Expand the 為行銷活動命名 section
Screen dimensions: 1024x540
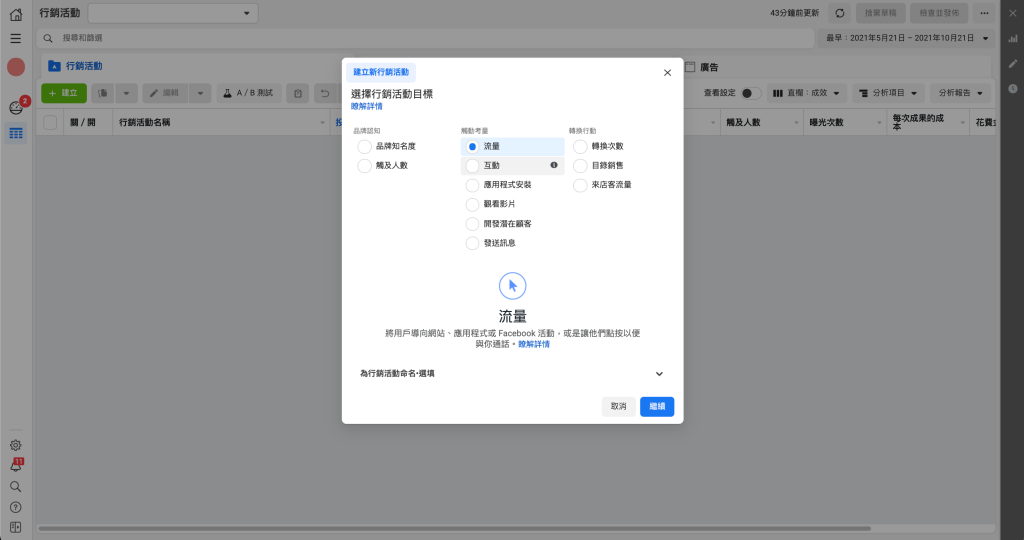tap(659, 374)
